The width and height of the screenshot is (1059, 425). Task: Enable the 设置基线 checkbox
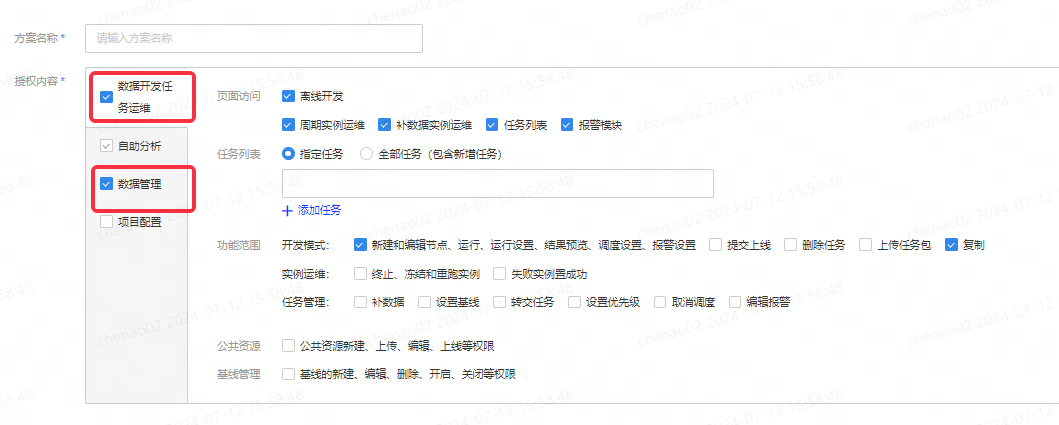tap(424, 301)
